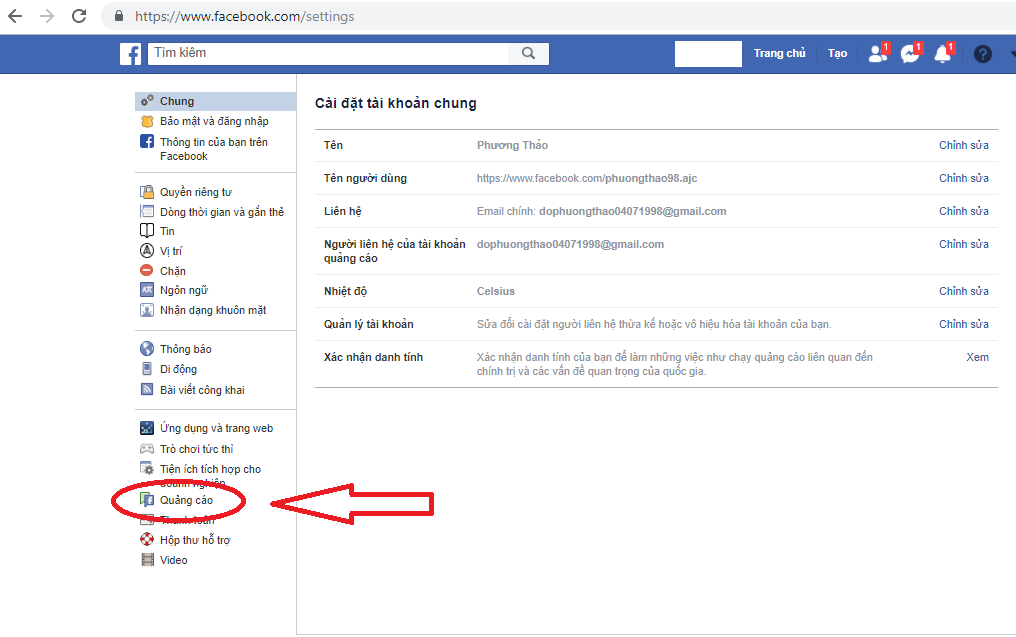Open Di động settings

[178, 369]
